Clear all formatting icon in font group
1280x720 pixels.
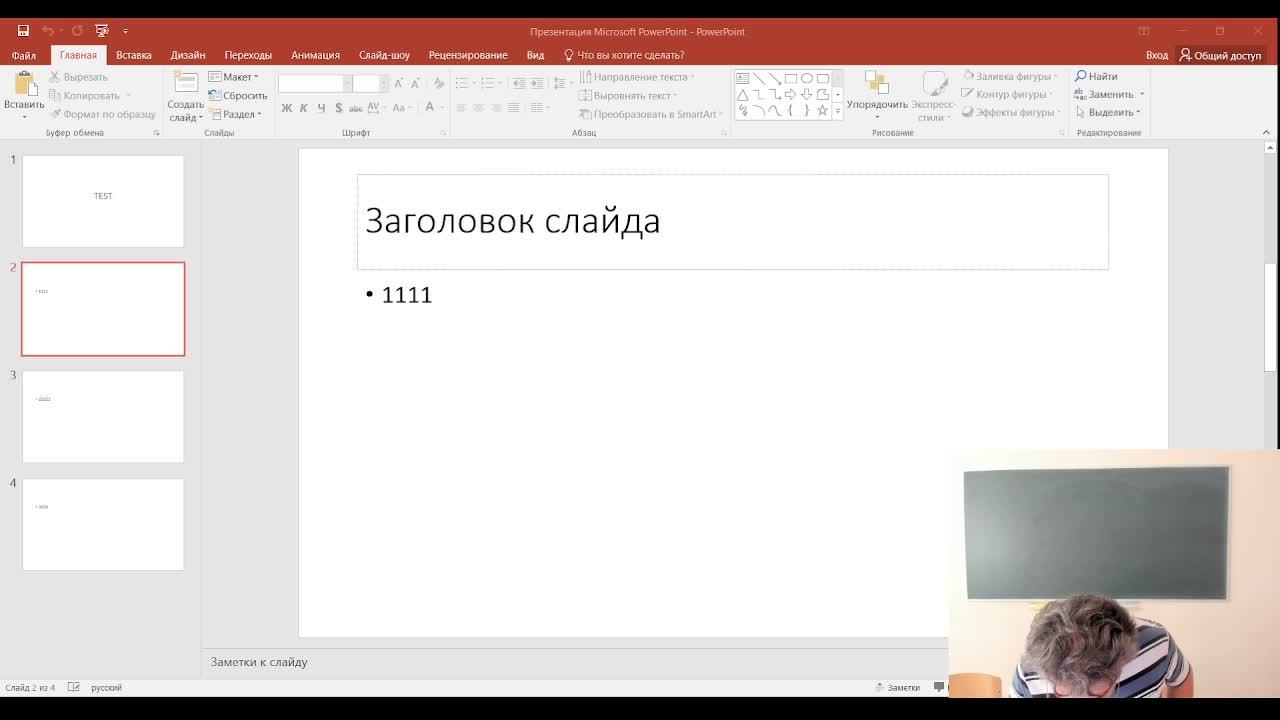click(x=438, y=83)
